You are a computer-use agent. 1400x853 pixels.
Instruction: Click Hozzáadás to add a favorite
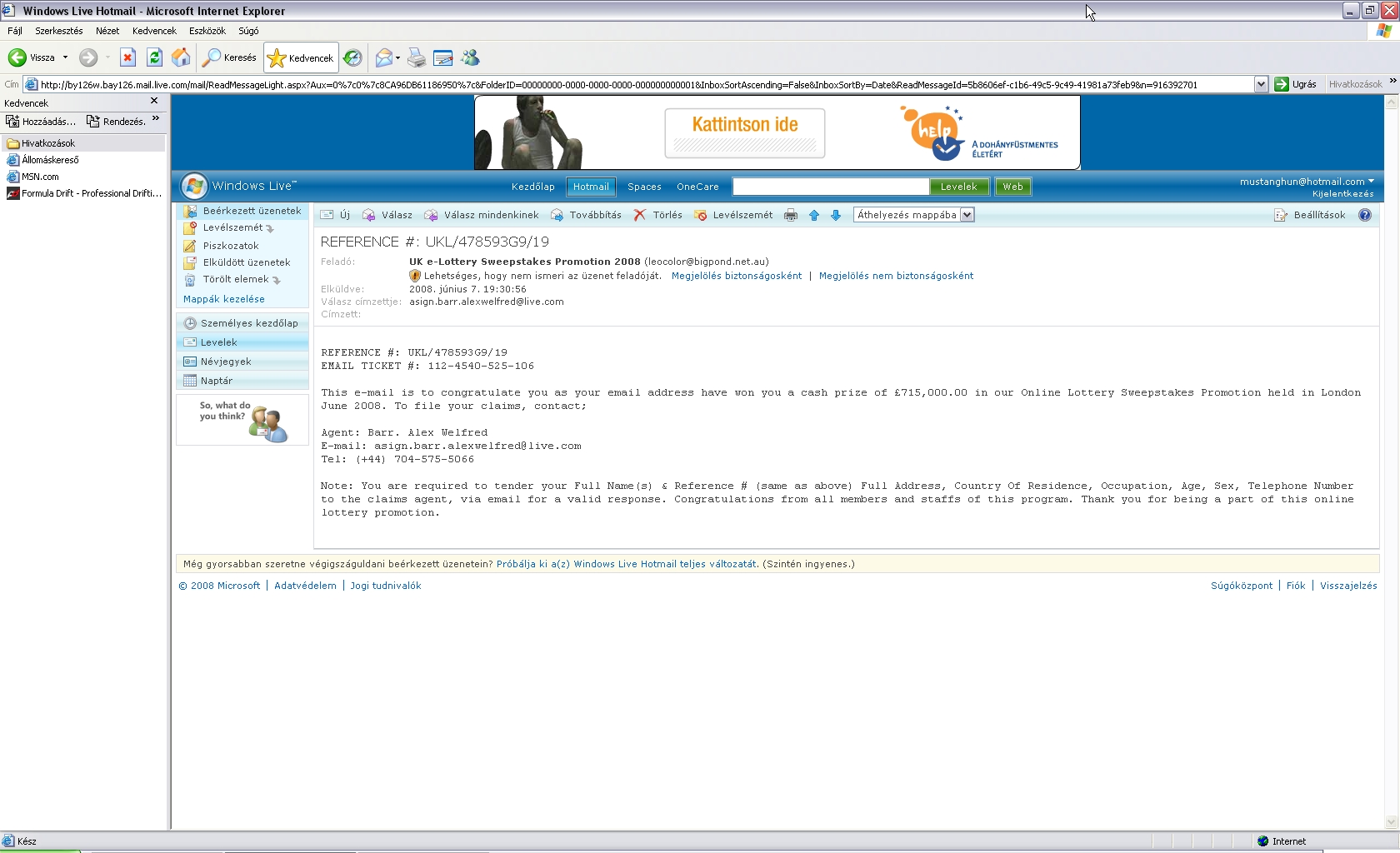41,121
